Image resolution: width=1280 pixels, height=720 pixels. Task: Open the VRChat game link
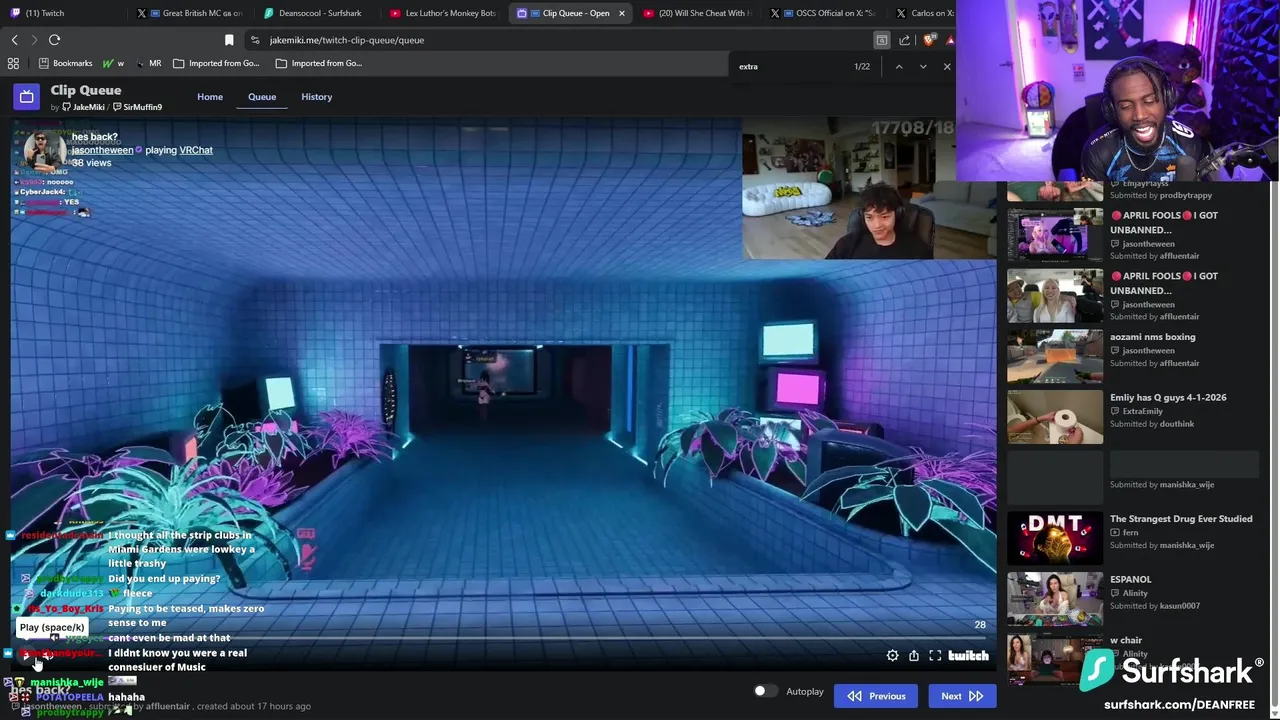point(196,150)
